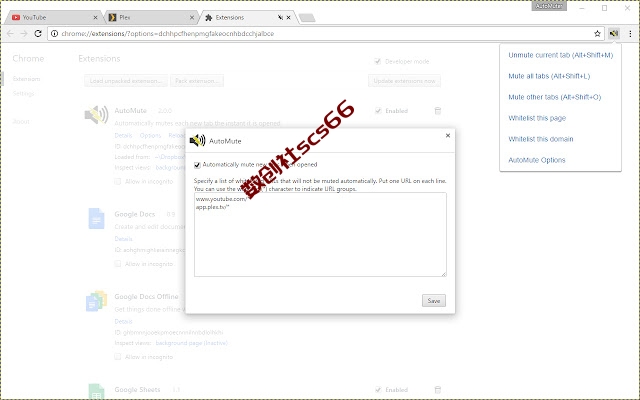Click the Google Docs Offline extension icon
Image resolution: width=640 pixels, height=400 pixels.
click(96, 301)
